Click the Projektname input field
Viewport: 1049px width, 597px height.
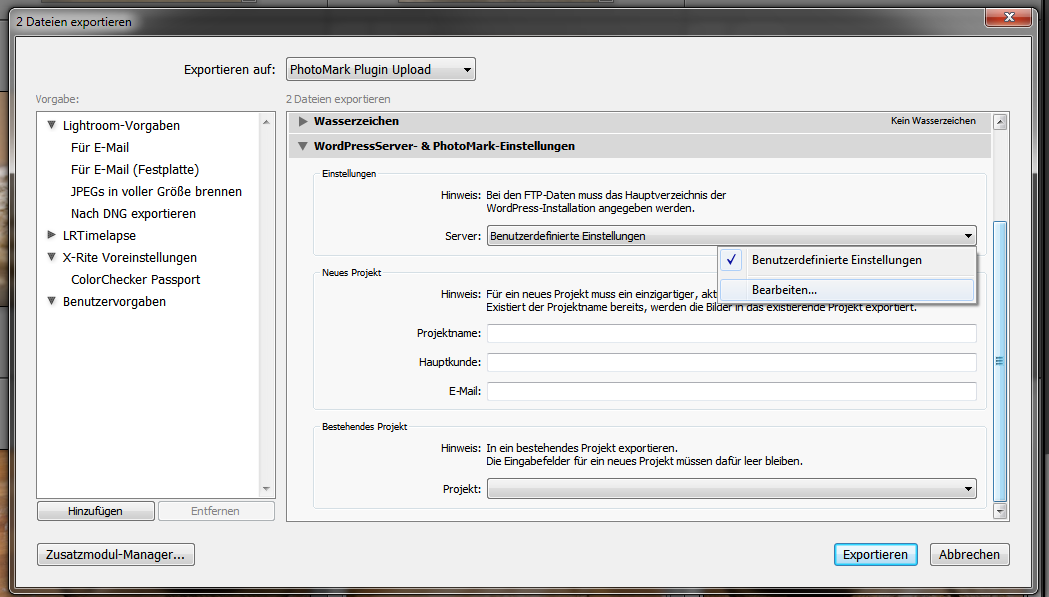coord(731,334)
